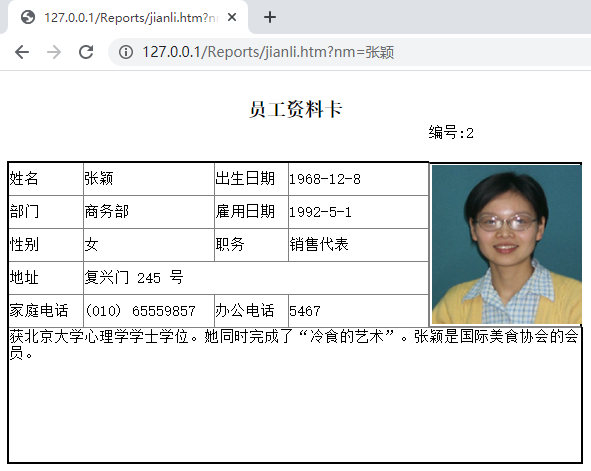Click the name value 张颖
591x471 pixels.
tap(98, 179)
